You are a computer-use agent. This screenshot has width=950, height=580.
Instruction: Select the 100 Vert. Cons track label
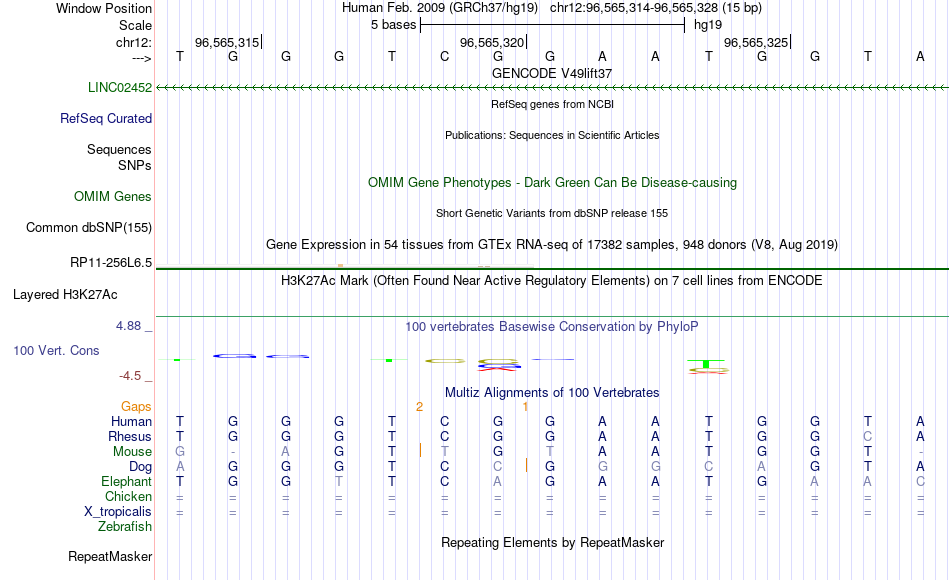coord(56,350)
